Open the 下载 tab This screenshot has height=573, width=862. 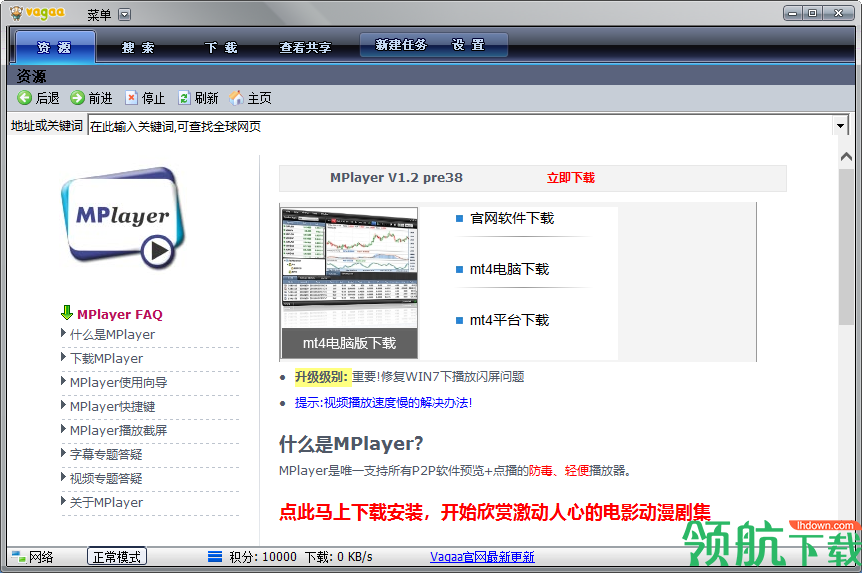[x=221, y=48]
